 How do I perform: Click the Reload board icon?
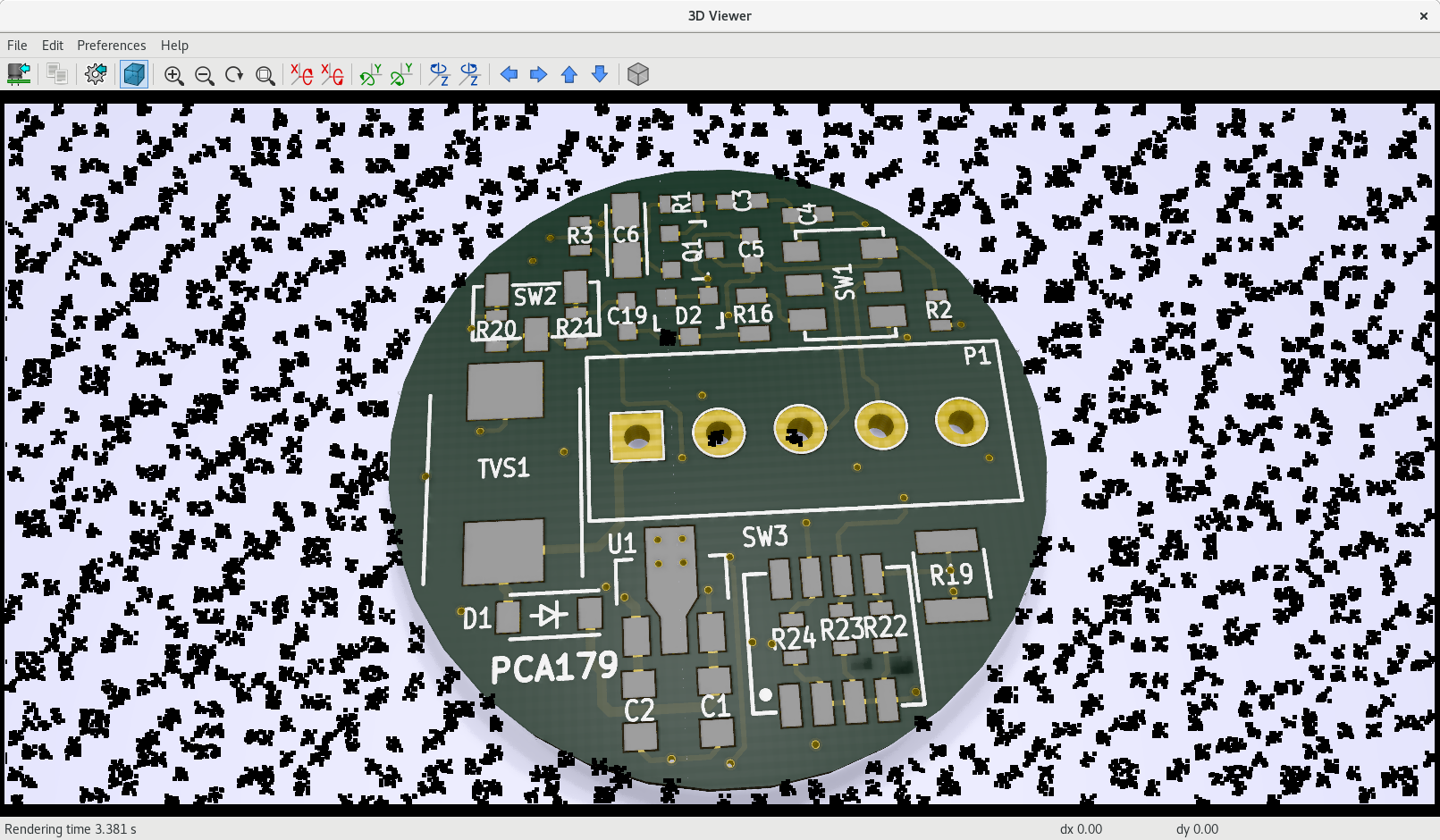pos(19,74)
